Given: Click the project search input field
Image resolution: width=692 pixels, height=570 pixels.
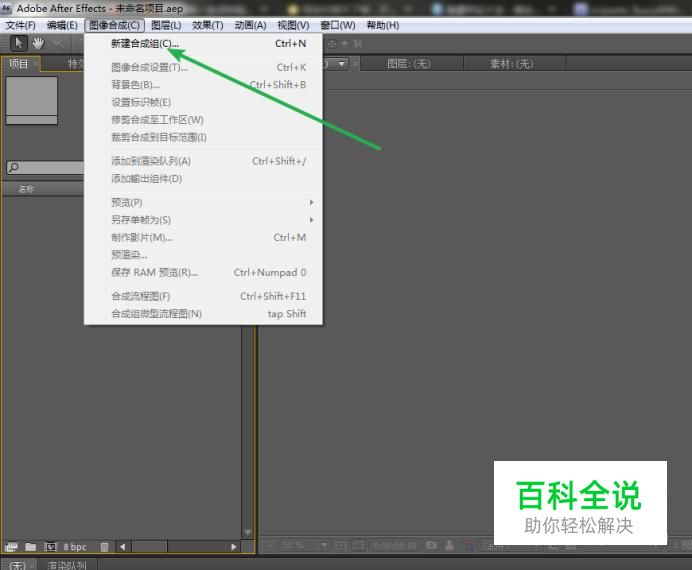Looking at the screenshot, I should (x=45, y=167).
